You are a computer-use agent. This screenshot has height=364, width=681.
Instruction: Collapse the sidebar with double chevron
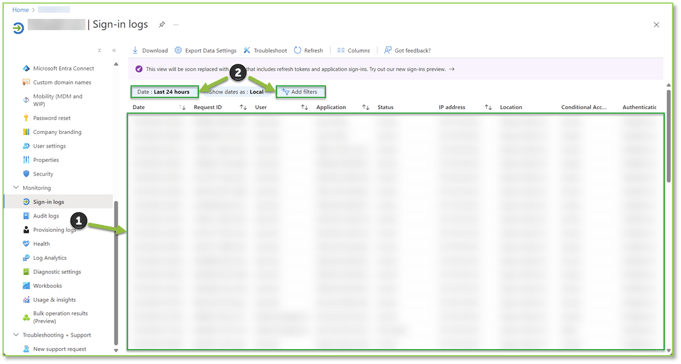point(114,50)
